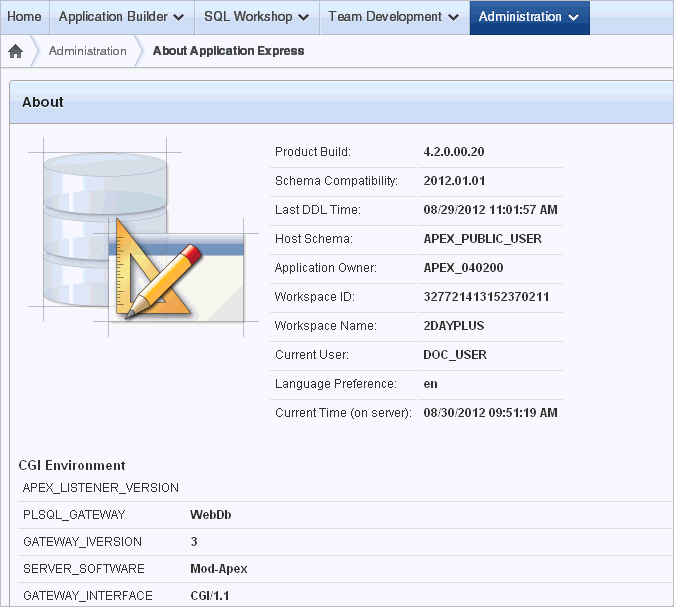Click About Application Express breadcrumb
Viewport: 674px width, 607px height.
click(229, 51)
